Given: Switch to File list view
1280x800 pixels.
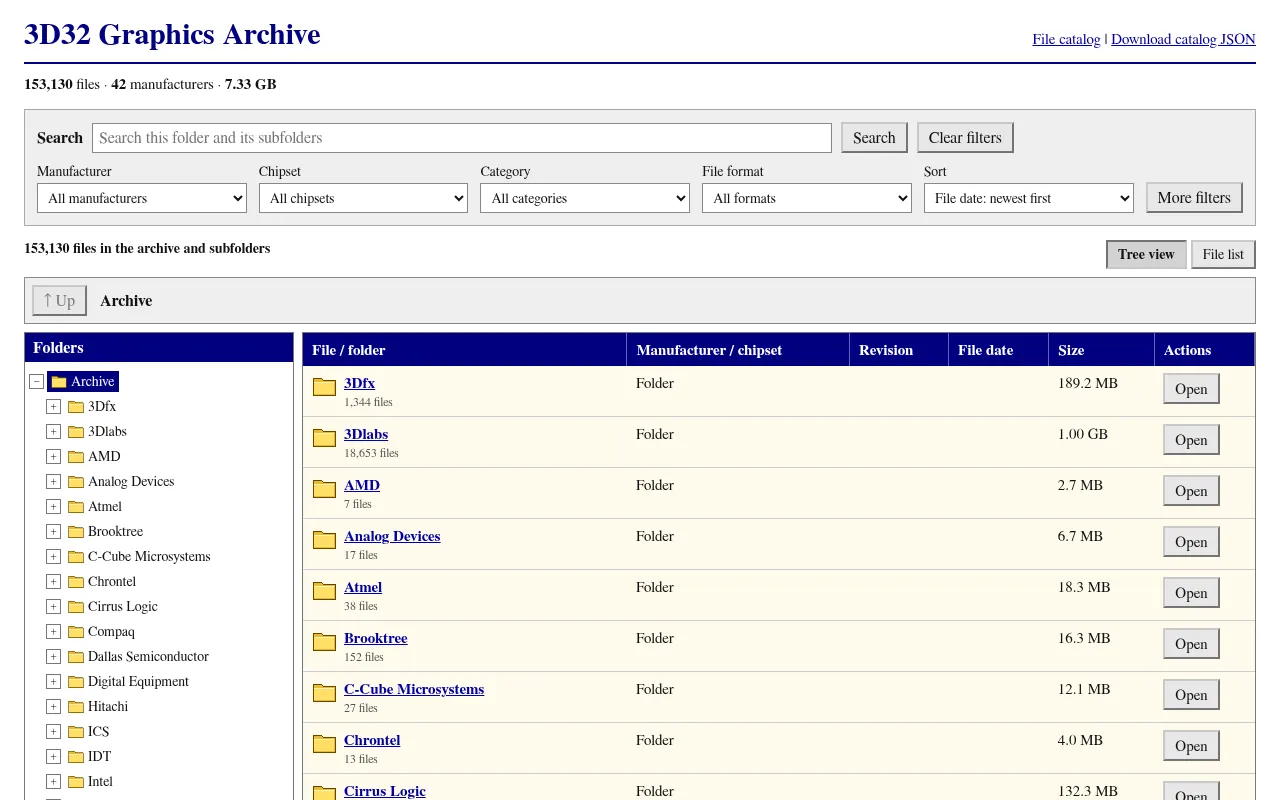Looking at the screenshot, I should (x=1223, y=254).
